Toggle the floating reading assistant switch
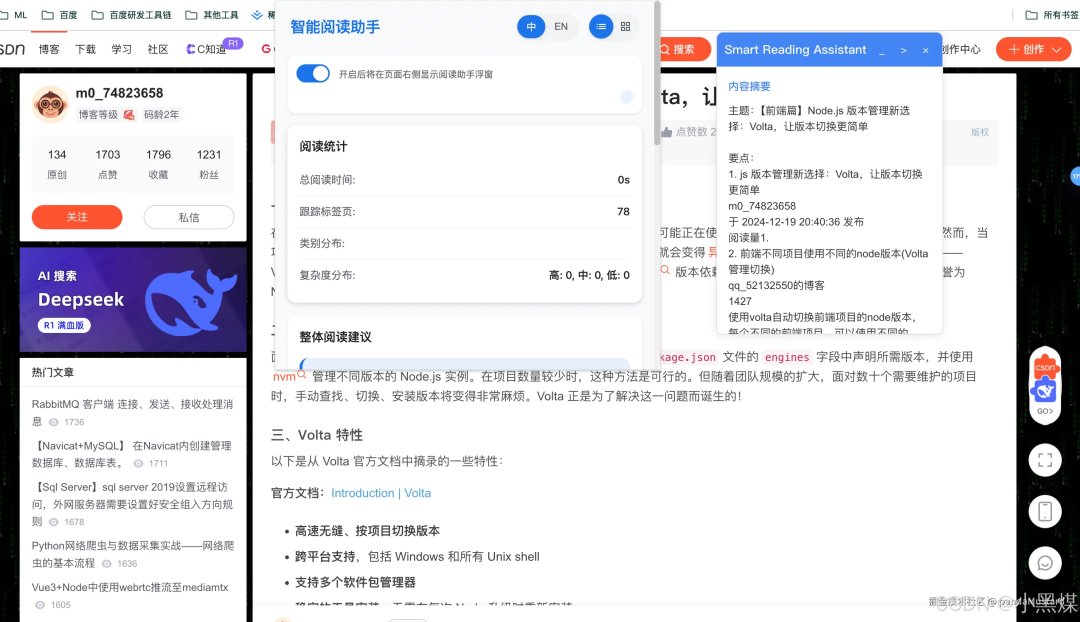The image size is (1080, 622). (313, 74)
